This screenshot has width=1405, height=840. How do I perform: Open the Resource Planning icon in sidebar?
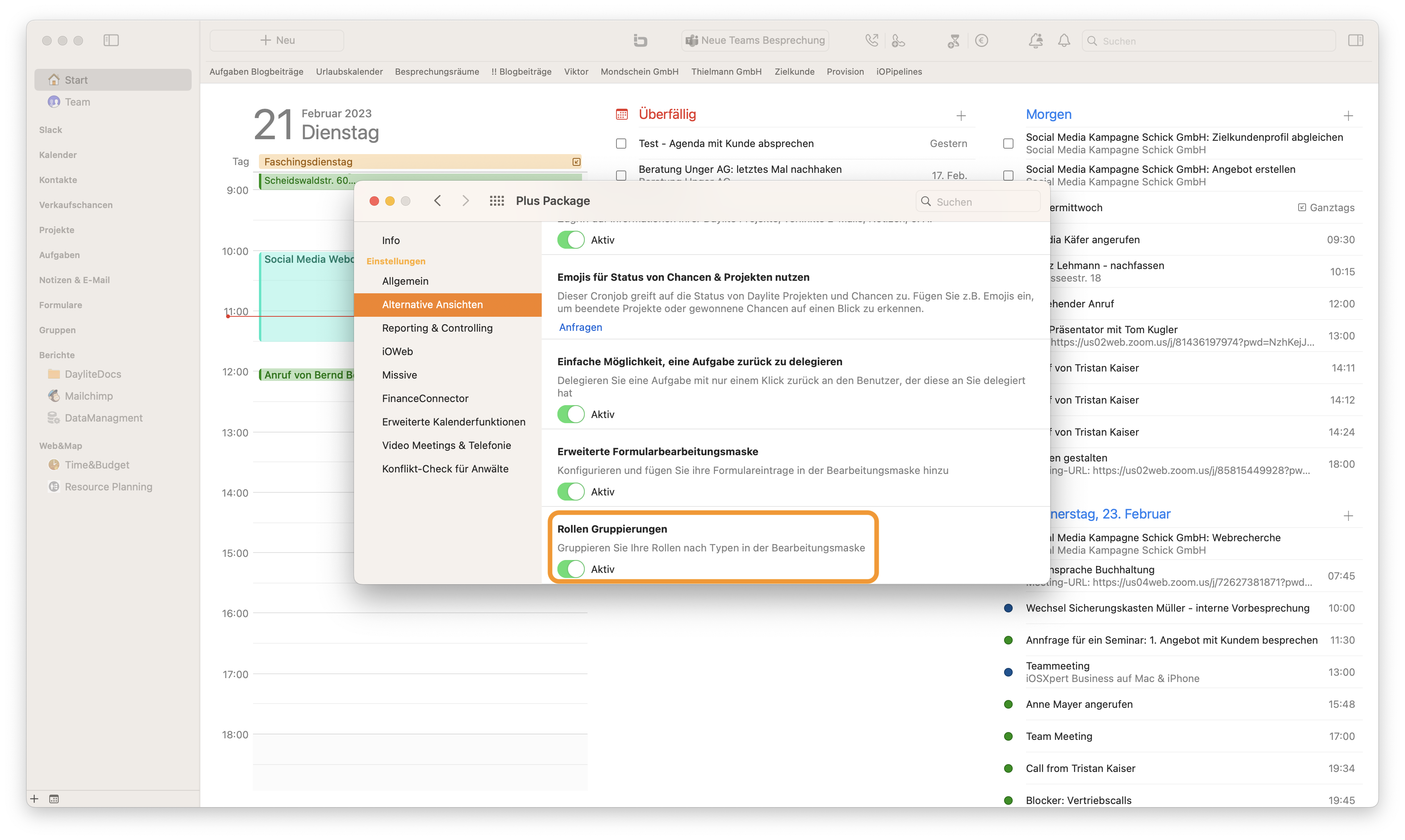pos(54,487)
